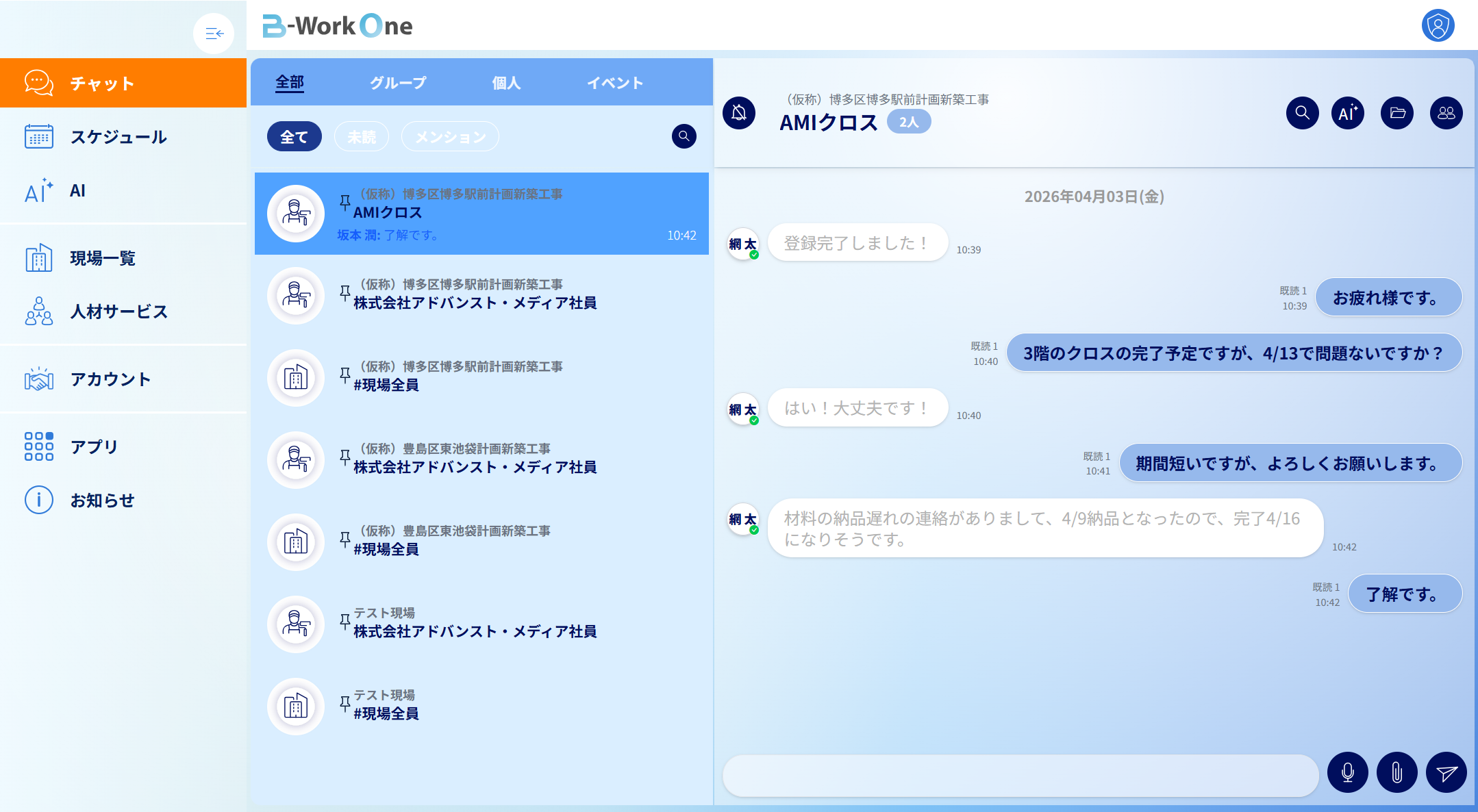Select the 未読 filter chip

click(x=361, y=137)
